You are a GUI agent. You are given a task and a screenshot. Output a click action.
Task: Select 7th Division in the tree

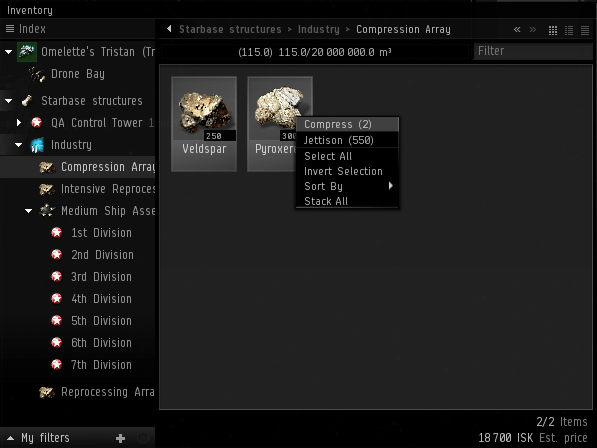pos(78,365)
